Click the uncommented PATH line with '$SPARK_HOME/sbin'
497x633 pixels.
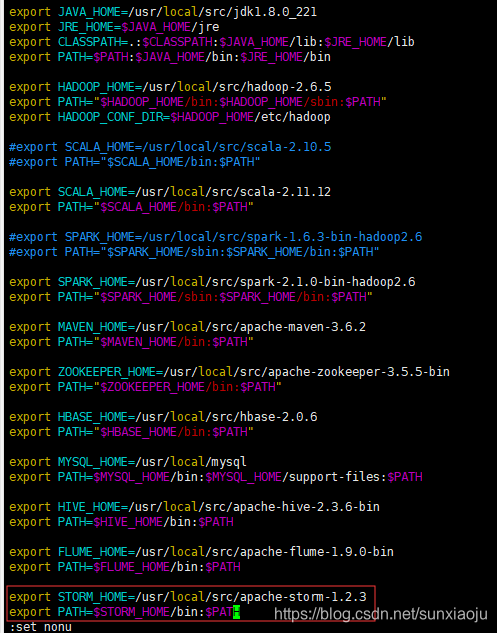191,297
